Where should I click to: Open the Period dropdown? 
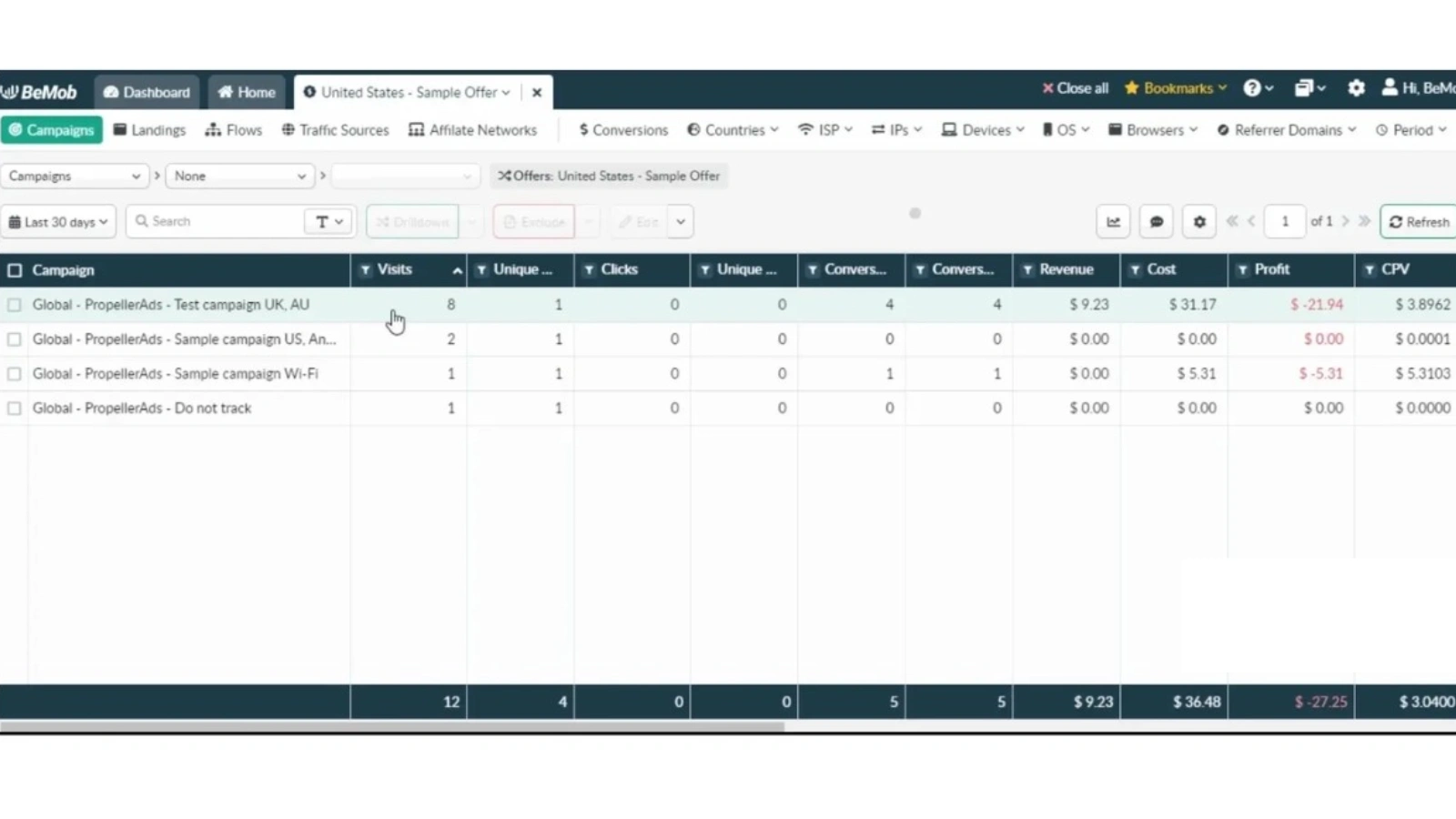coord(1410,129)
